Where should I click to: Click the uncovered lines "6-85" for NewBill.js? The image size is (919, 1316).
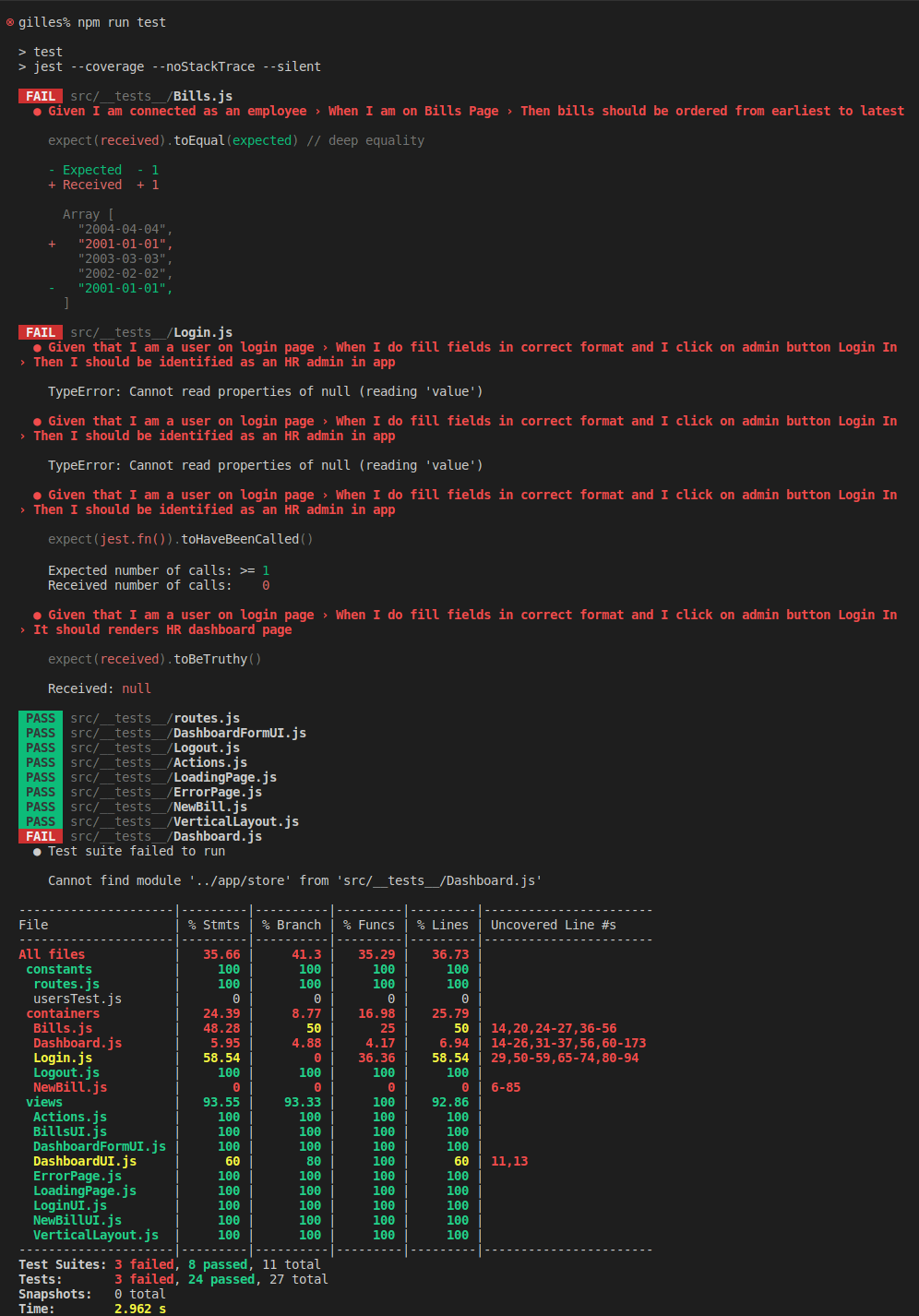pos(506,1087)
